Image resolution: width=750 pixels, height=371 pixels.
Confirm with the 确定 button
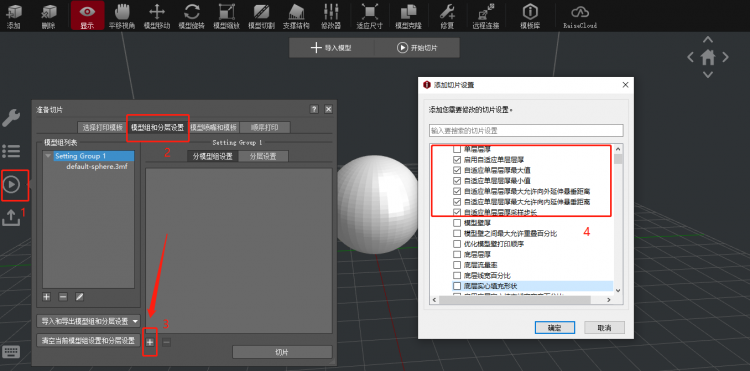554,328
